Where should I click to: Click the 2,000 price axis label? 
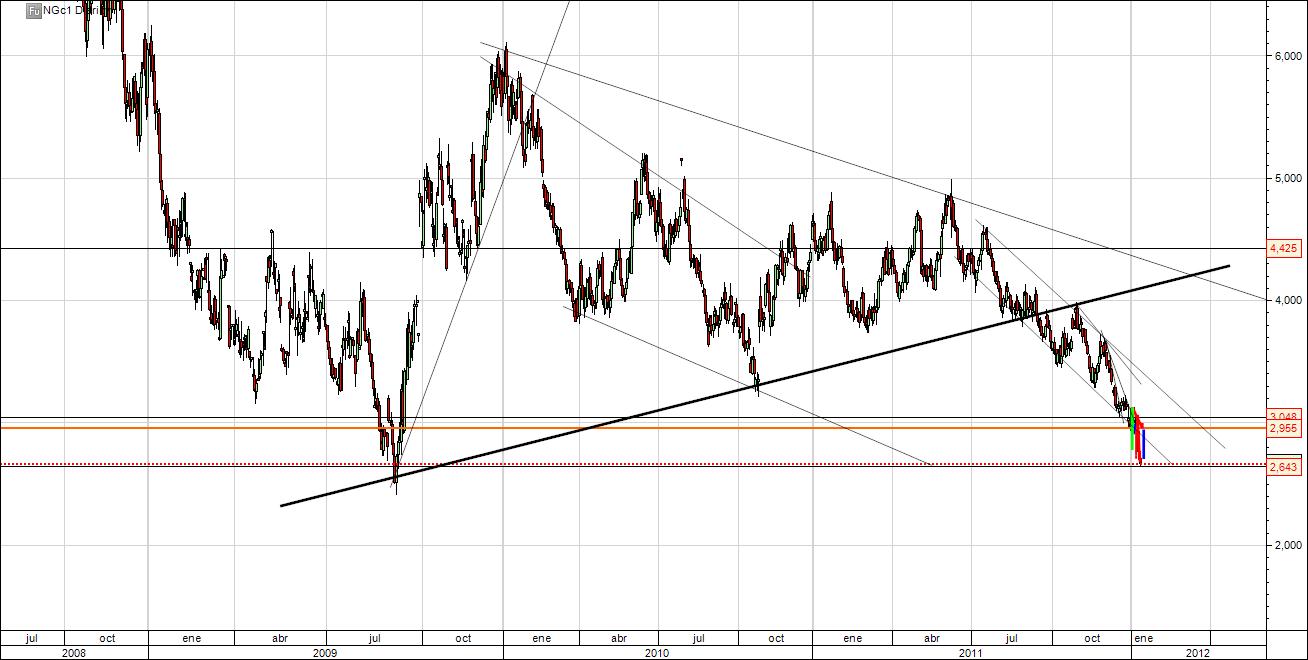(1287, 545)
